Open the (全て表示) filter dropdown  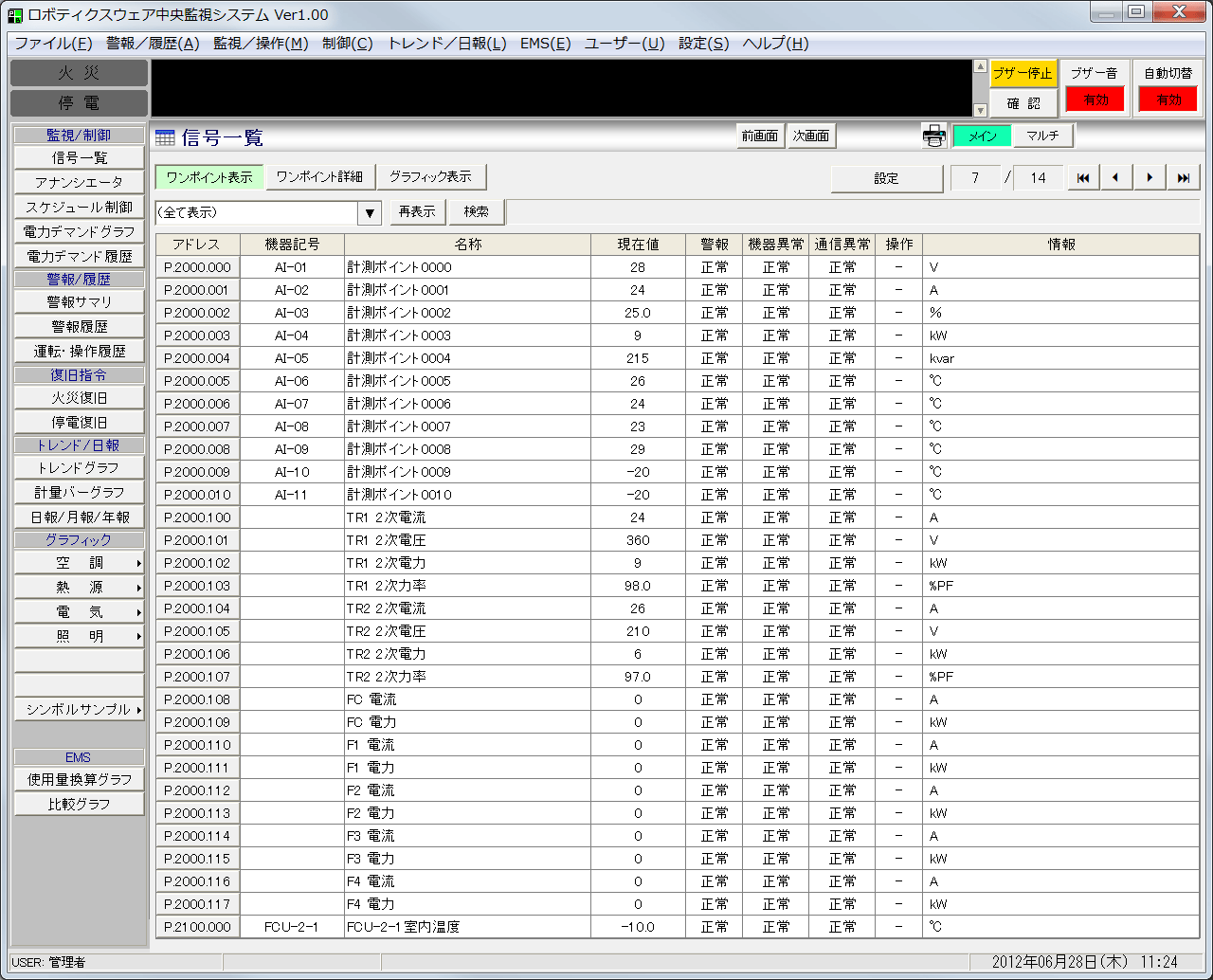tap(371, 212)
